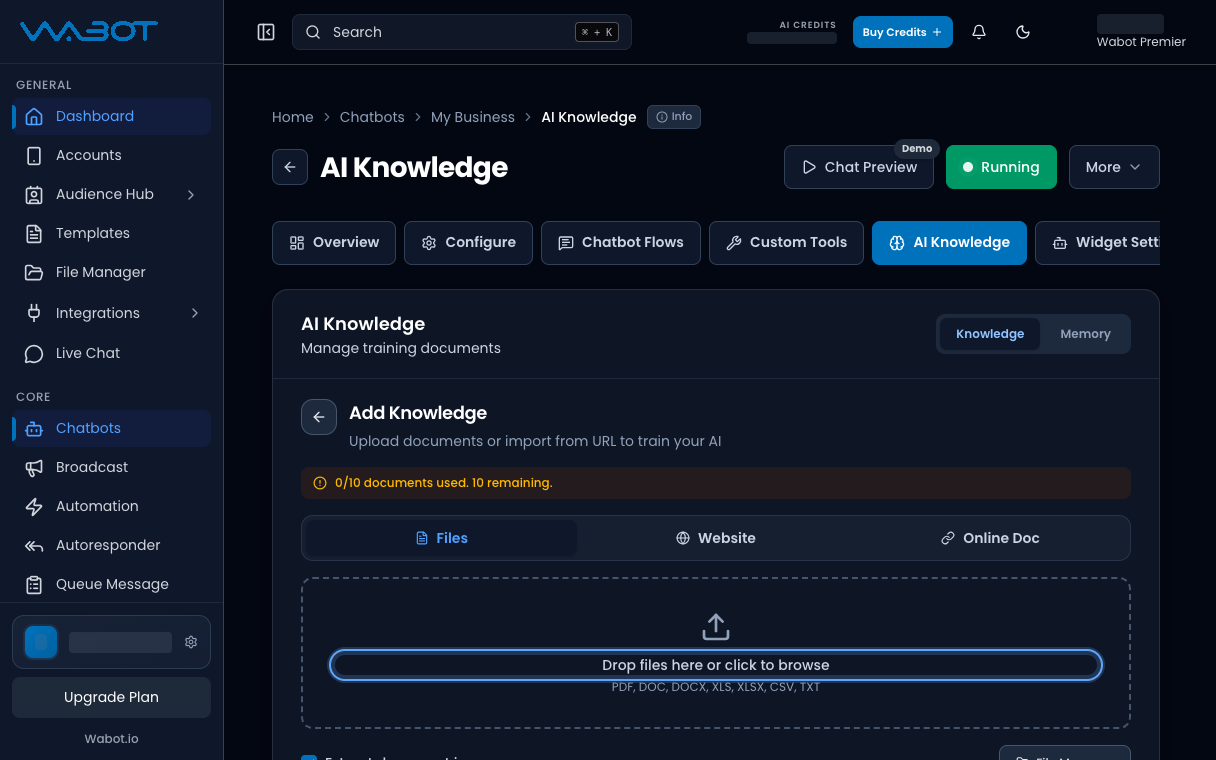1216x760 pixels.
Task: Click the upload arrow icon in drop zone
Action: click(x=716, y=627)
